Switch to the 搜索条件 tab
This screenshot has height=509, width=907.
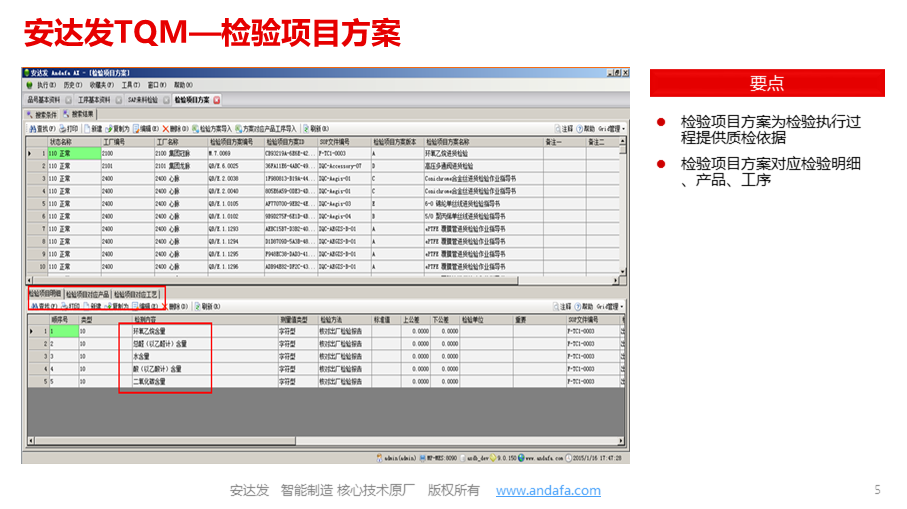[43, 114]
